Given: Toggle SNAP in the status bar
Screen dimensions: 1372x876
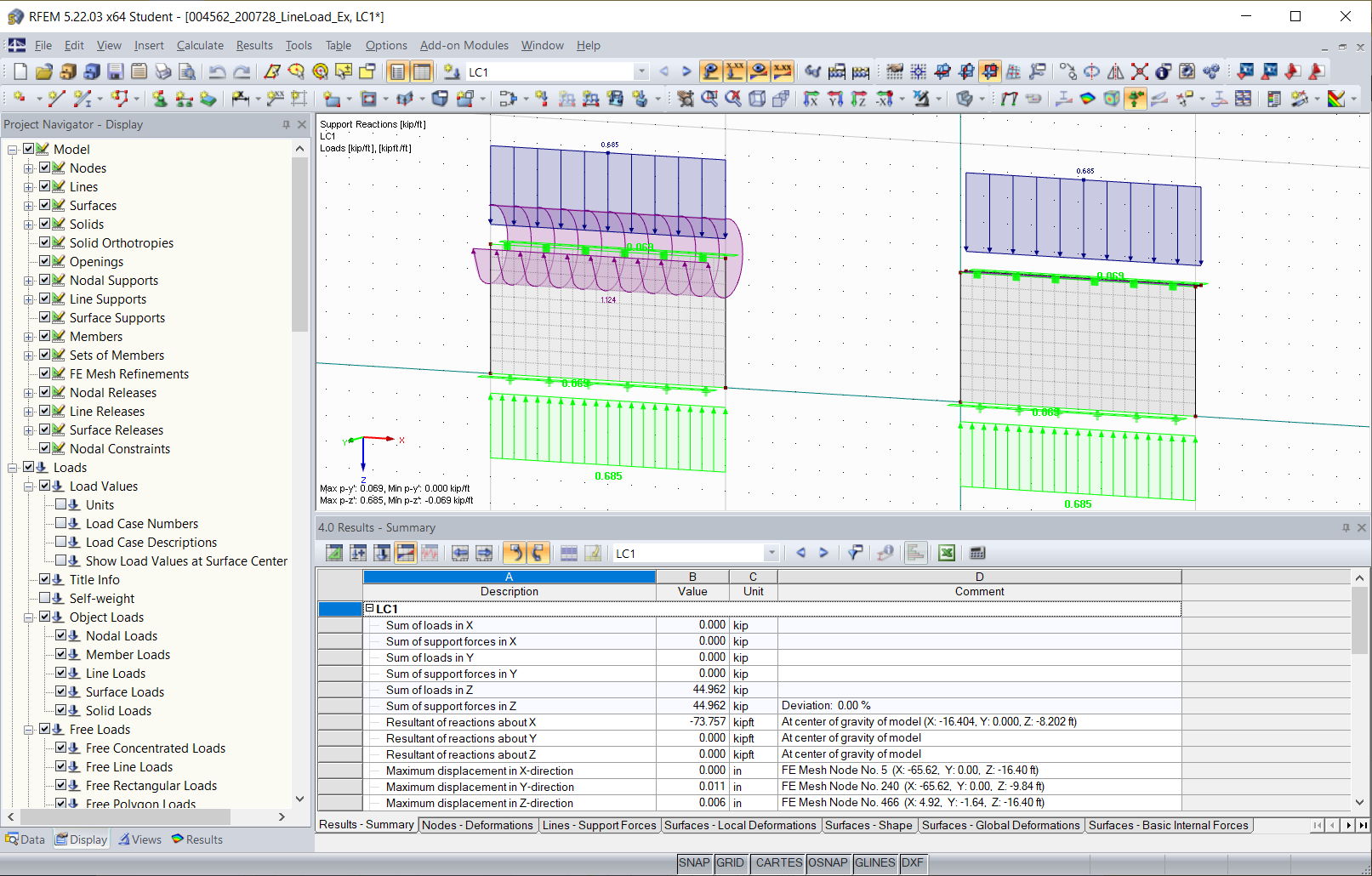Looking at the screenshot, I should point(694,862).
